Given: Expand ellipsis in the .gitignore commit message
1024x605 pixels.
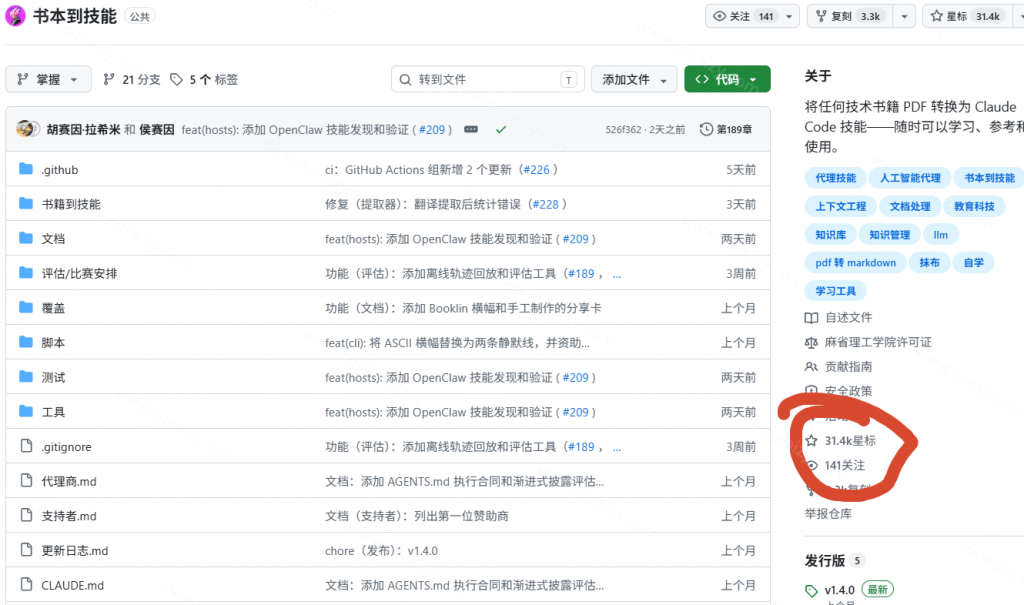Looking at the screenshot, I should pyautogui.click(x=616, y=448).
